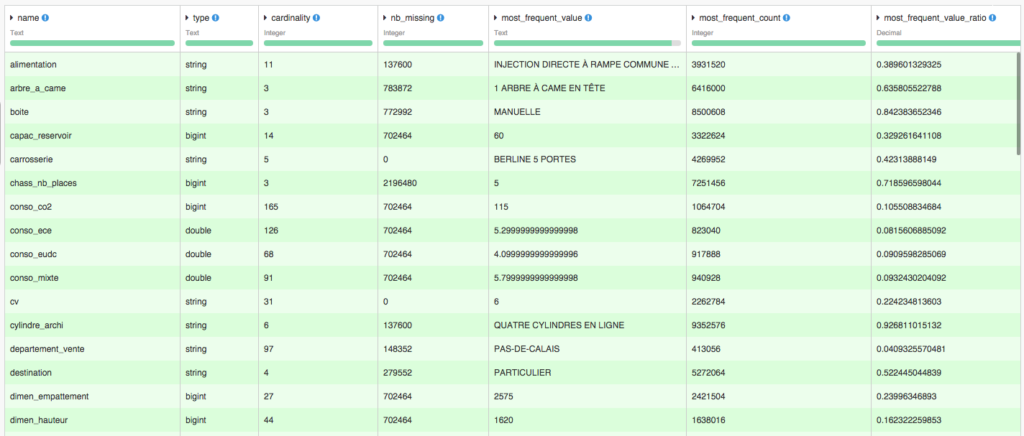Click the type column header label
Screen dimensions: 1024x436
tap(198, 19)
